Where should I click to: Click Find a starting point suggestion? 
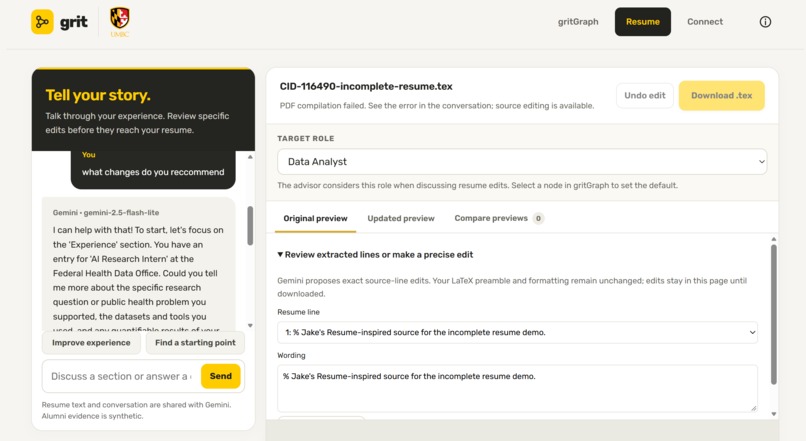(x=195, y=343)
